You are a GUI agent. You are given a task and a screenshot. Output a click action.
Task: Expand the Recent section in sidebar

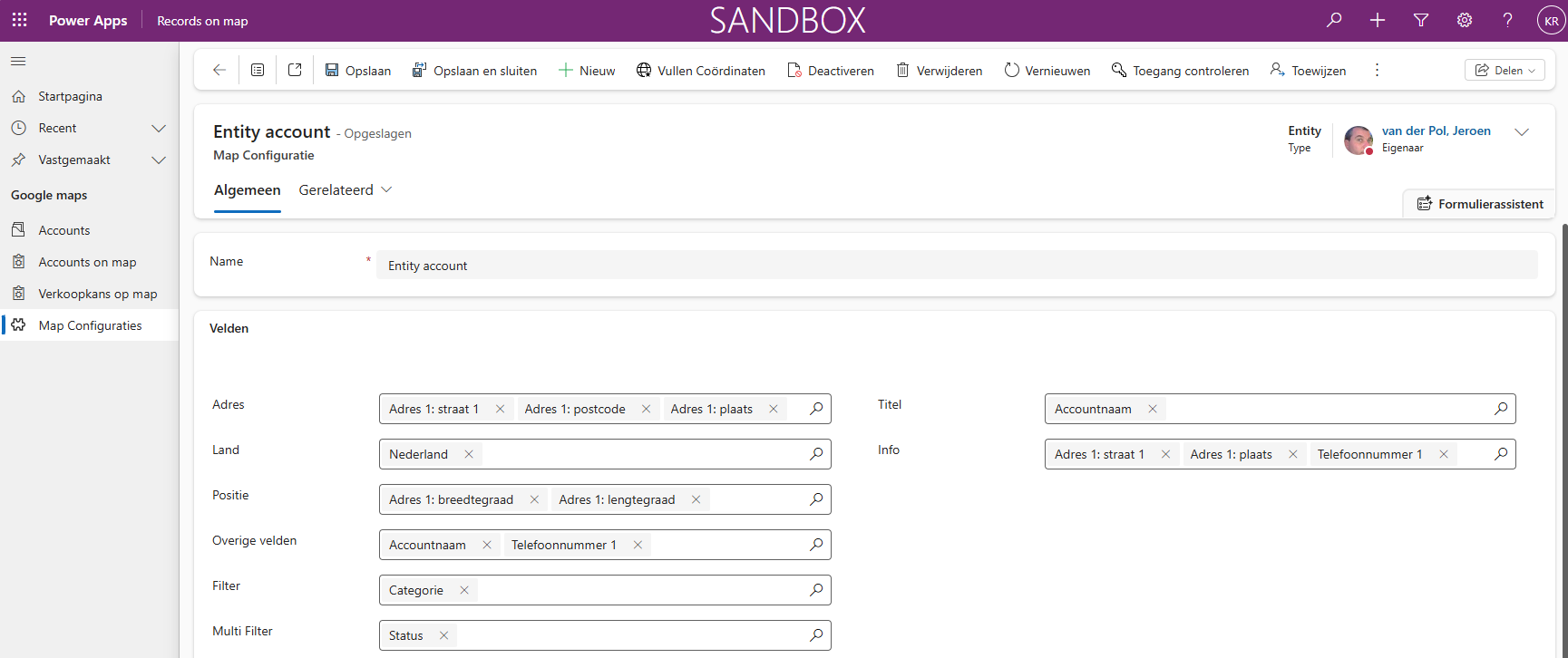click(159, 128)
